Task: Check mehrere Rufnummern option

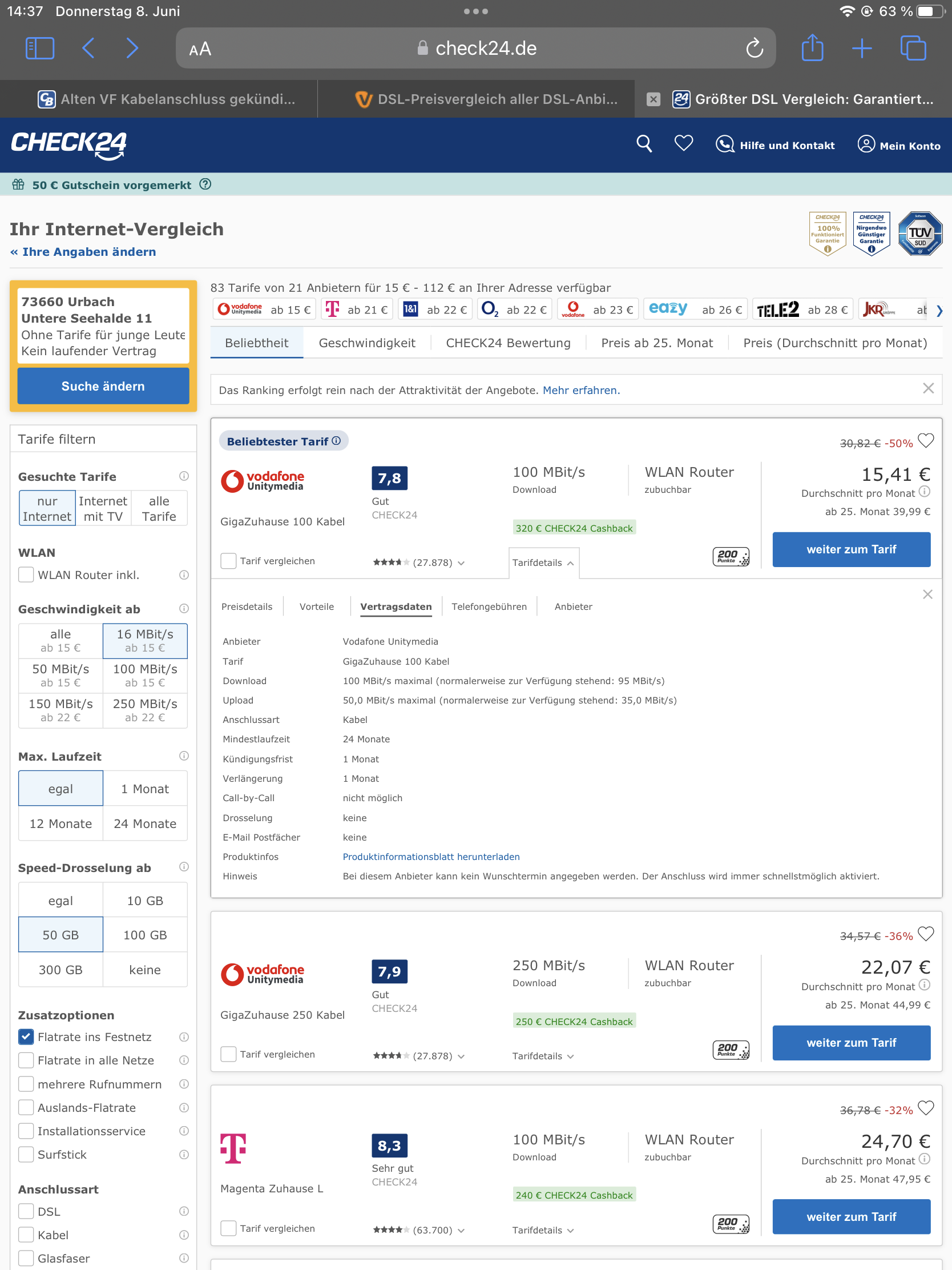Action: pyautogui.click(x=26, y=1084)
